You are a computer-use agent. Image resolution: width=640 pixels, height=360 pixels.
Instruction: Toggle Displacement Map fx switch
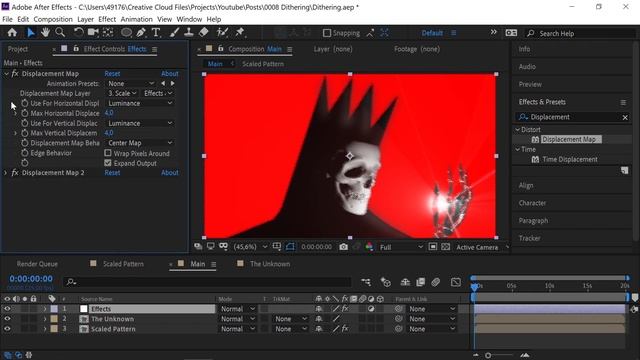tap(15, 73)
